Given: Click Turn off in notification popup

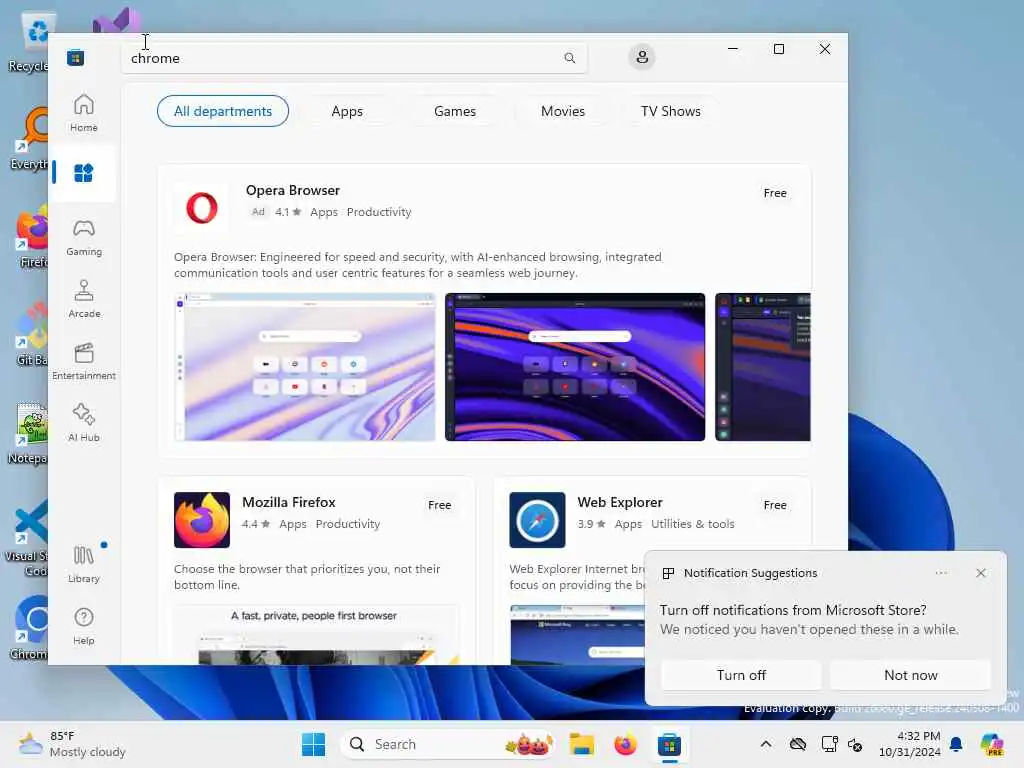Looking at the screenshot, I should pos(741,675).
